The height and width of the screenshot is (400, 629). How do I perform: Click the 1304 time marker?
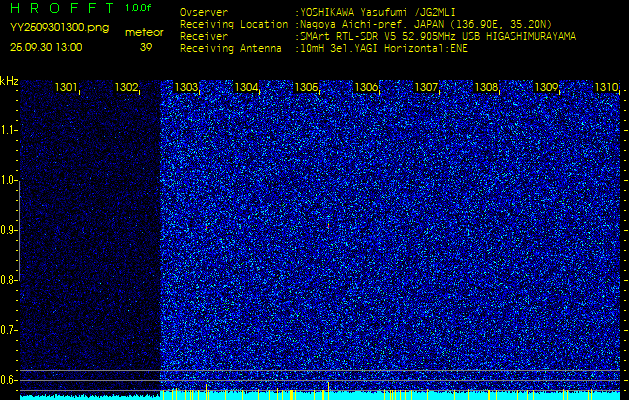[x=246, y=87]
